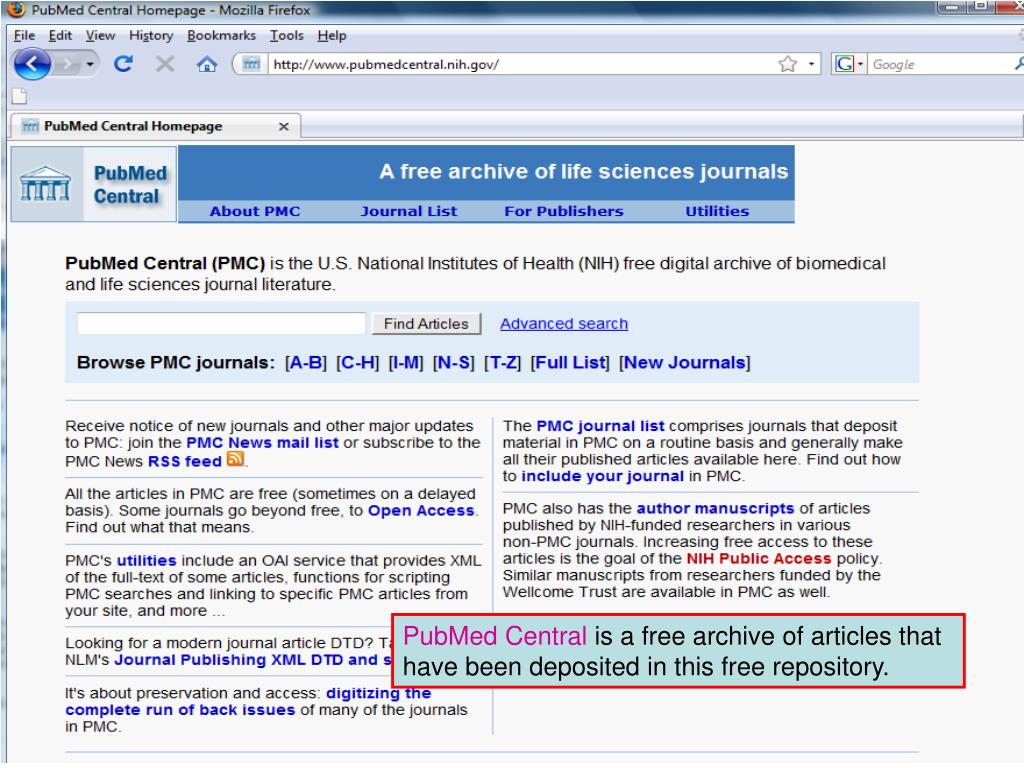Follow the Advanced search link

tap(563, 324)
